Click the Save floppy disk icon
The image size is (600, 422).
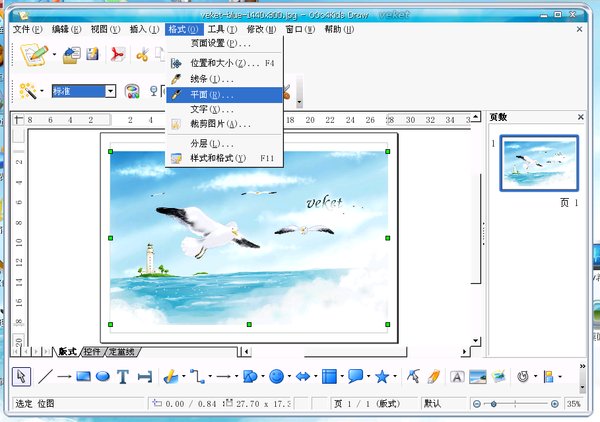pos(92,54)
